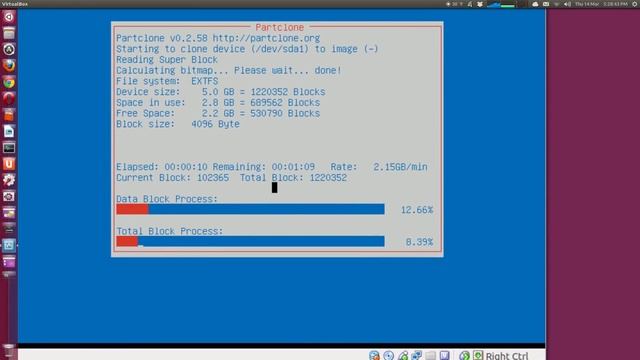Click the "Calculating bitmap" status line
Screen dimensions: 640x360
coord(229,70)
